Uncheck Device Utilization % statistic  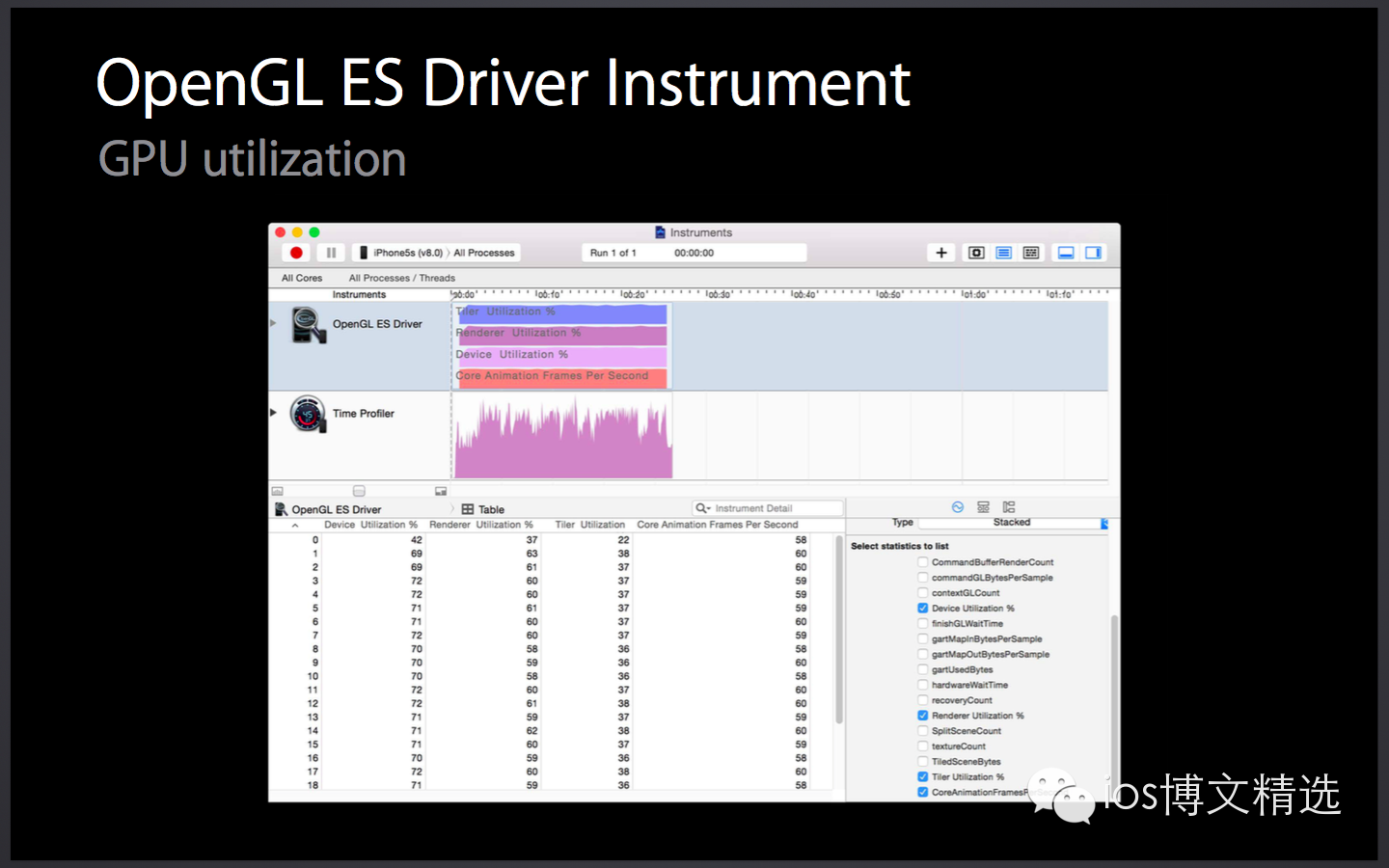(923, 609)
